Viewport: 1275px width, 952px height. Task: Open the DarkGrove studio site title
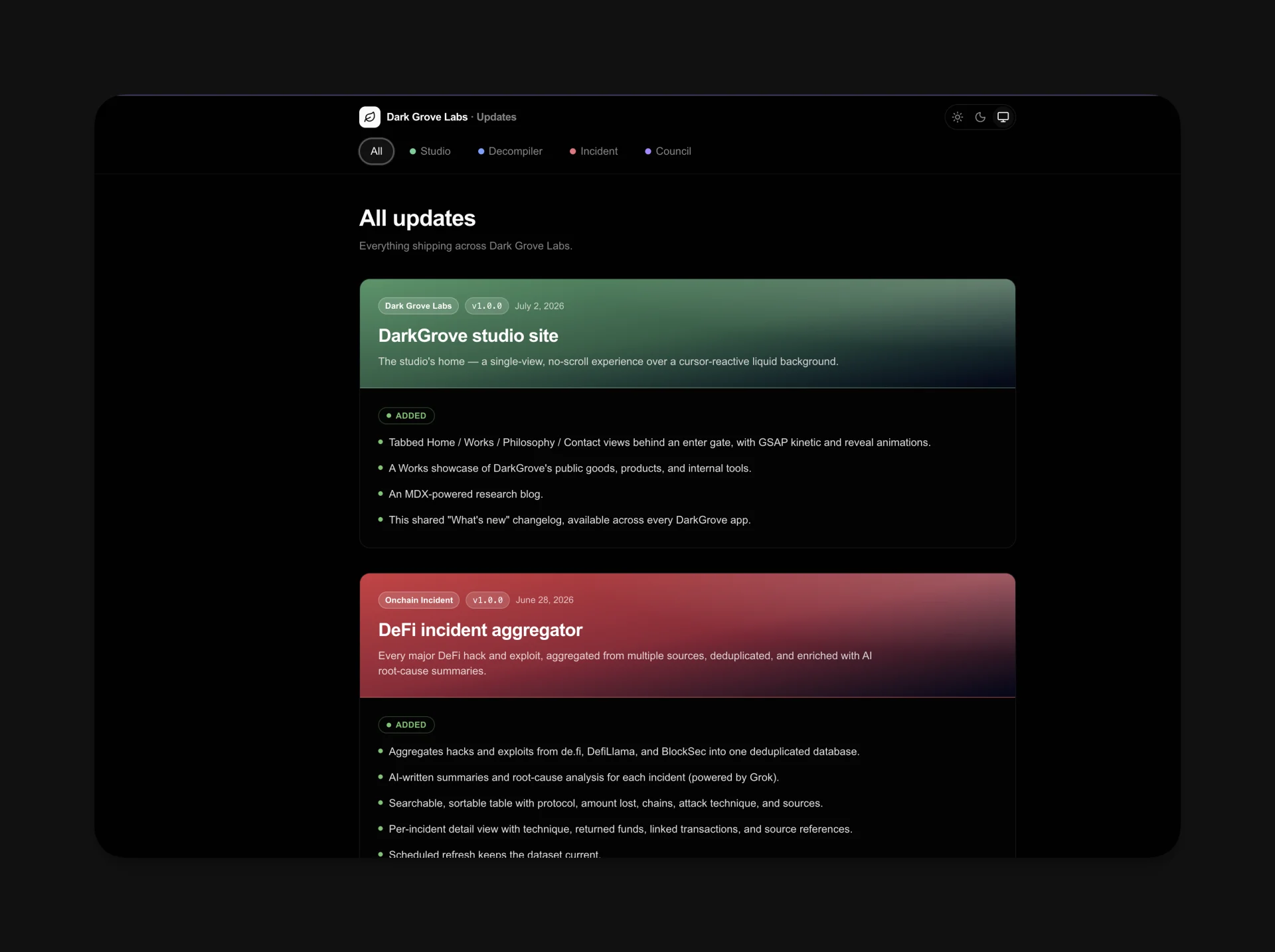coord(468,336)
